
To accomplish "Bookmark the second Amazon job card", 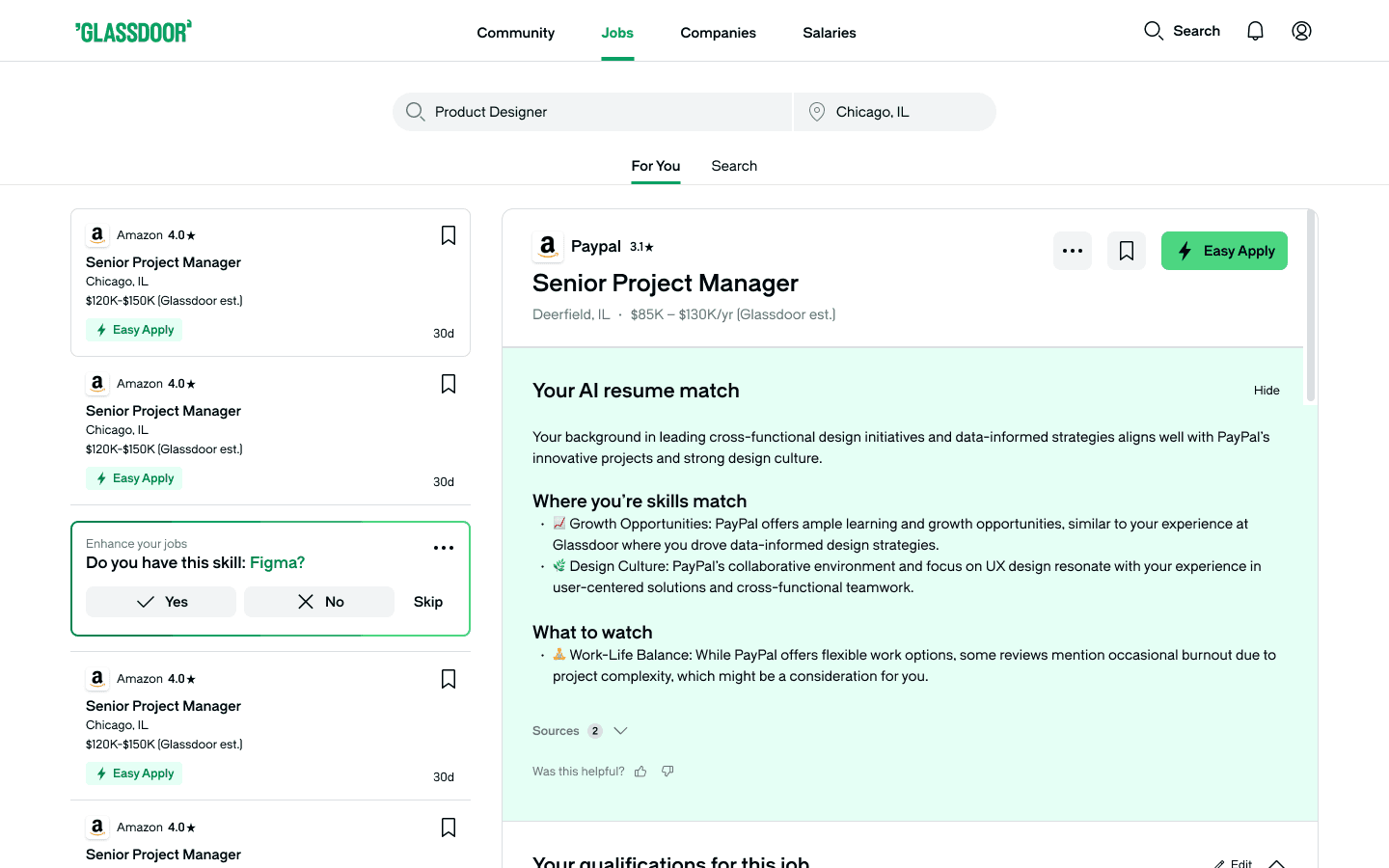I will tap(449, 384).
